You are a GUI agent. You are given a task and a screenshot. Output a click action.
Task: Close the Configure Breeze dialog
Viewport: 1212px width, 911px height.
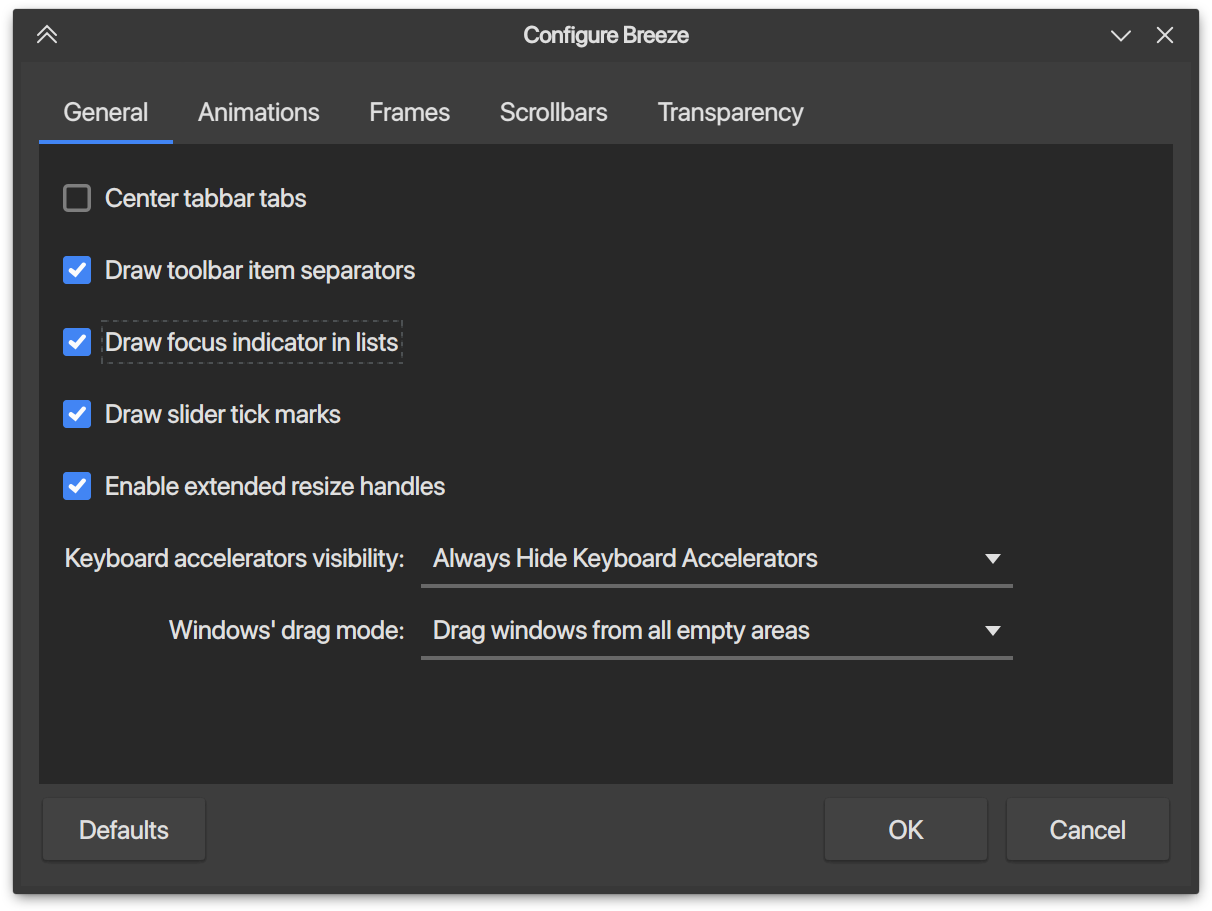pyautogui.click(x=1165, y=35)
